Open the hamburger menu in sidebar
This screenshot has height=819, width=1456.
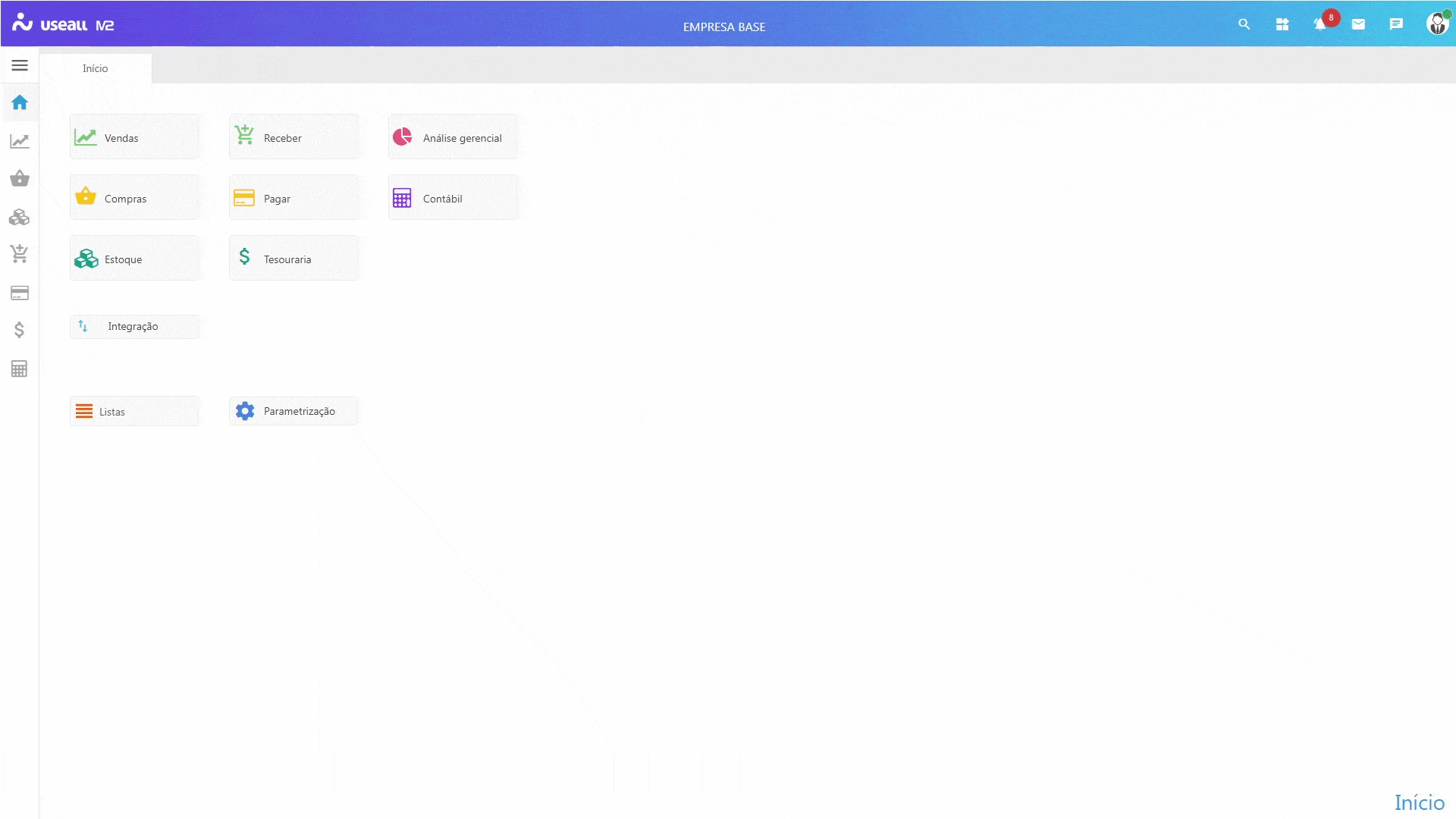pyautogui.click(x=20, y=66)
